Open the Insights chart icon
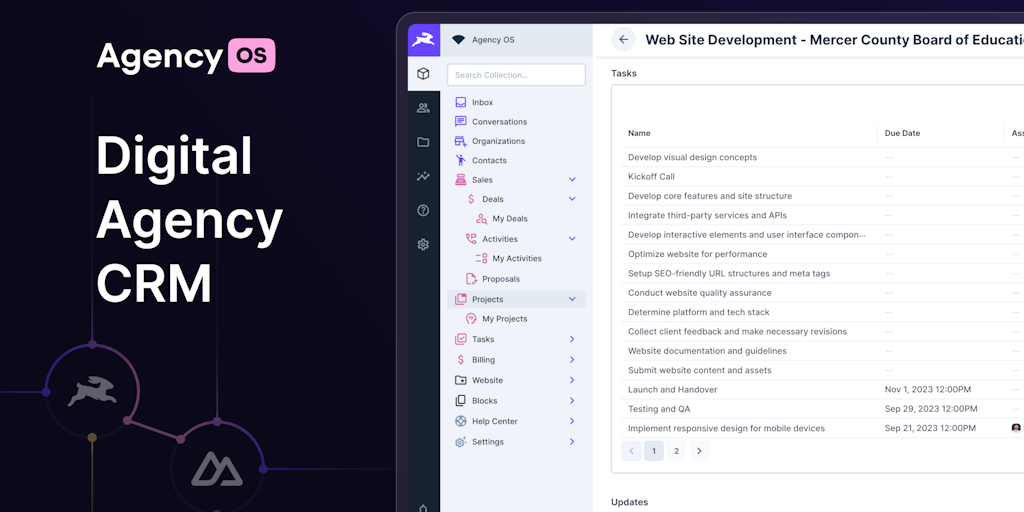This screenshot has width=1024, height=512. pyautogui.click(x=423, y=176)
